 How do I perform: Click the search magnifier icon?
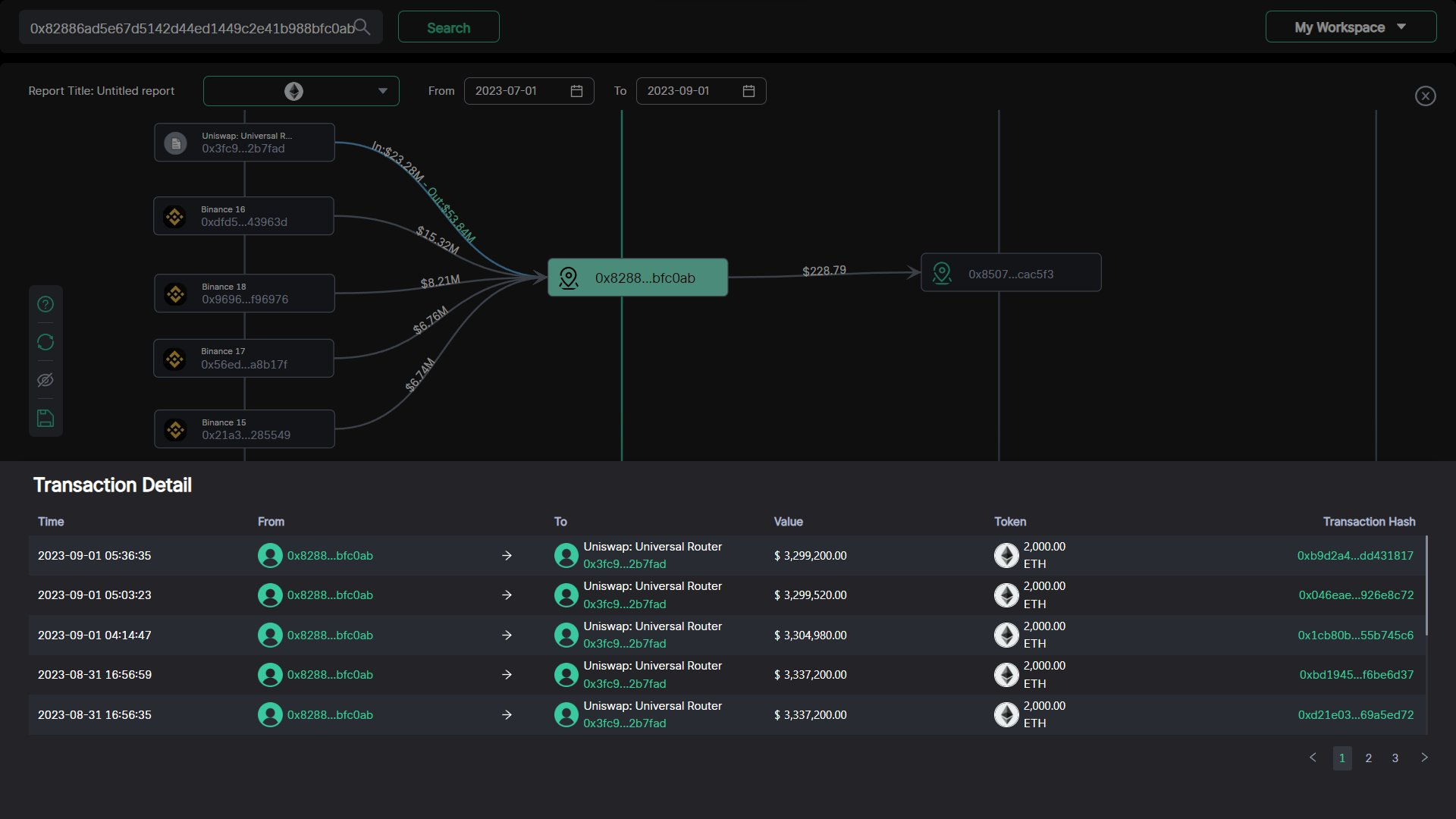pyautogui.click(x=362, y=27)
